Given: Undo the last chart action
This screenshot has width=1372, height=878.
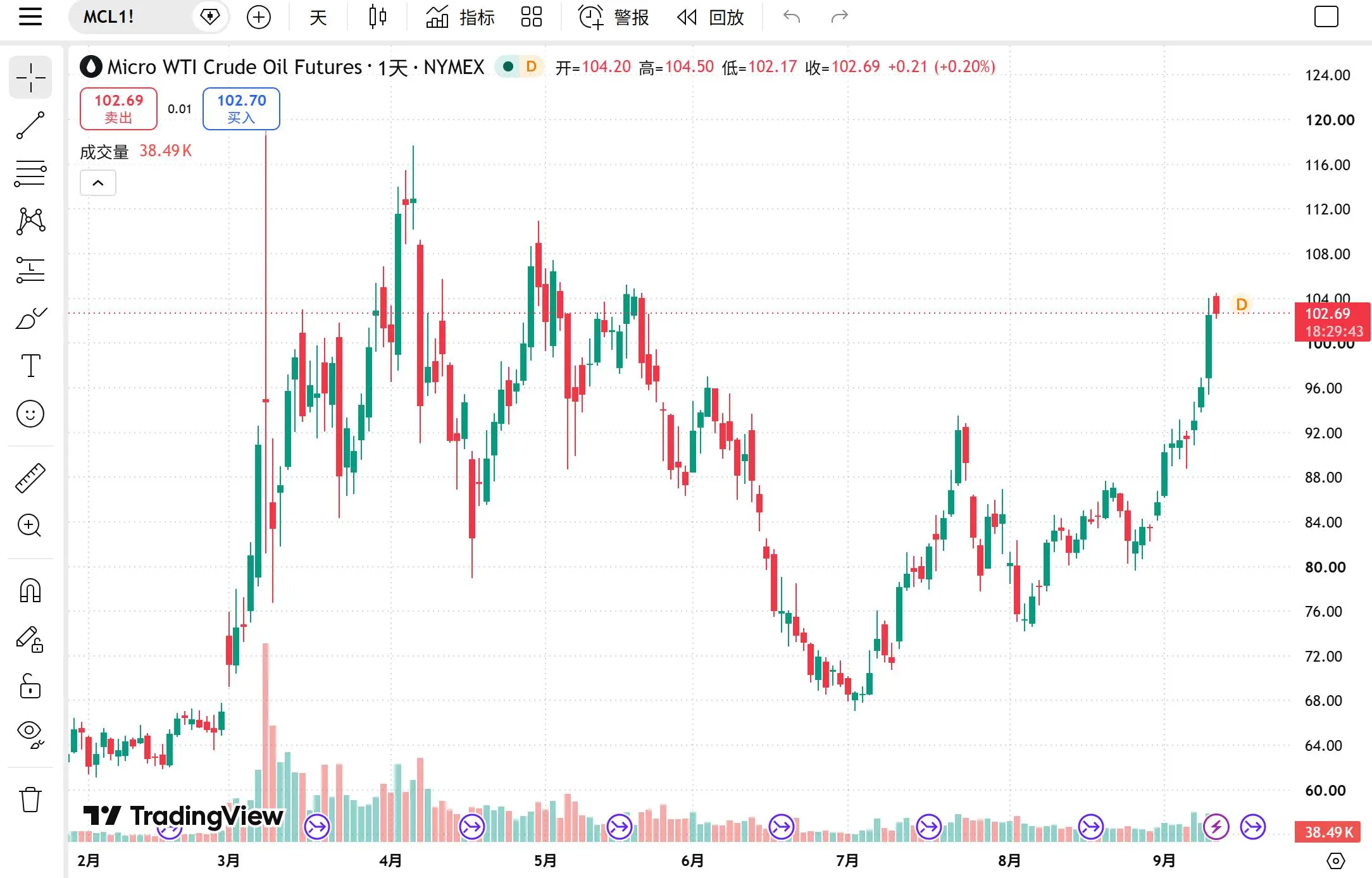Looking at the screenshot, I should point(792,17).
